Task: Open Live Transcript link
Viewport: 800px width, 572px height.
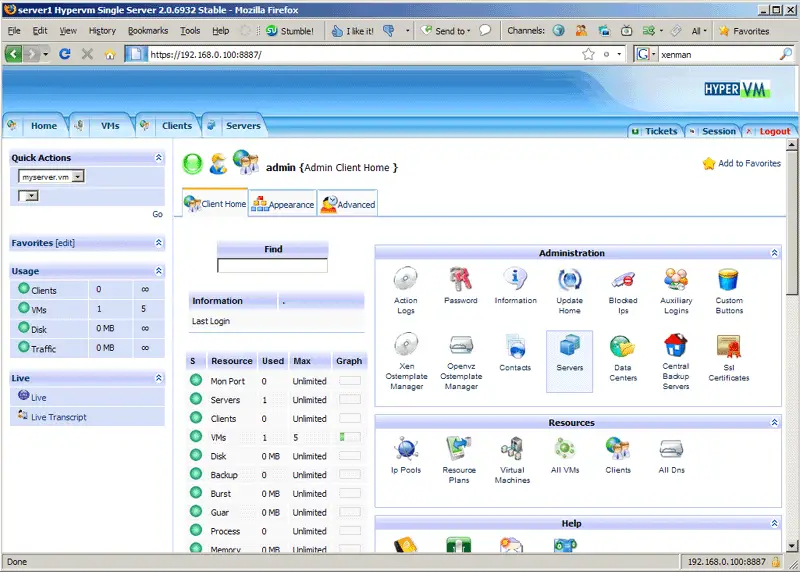Action: [x=58, y=417]
